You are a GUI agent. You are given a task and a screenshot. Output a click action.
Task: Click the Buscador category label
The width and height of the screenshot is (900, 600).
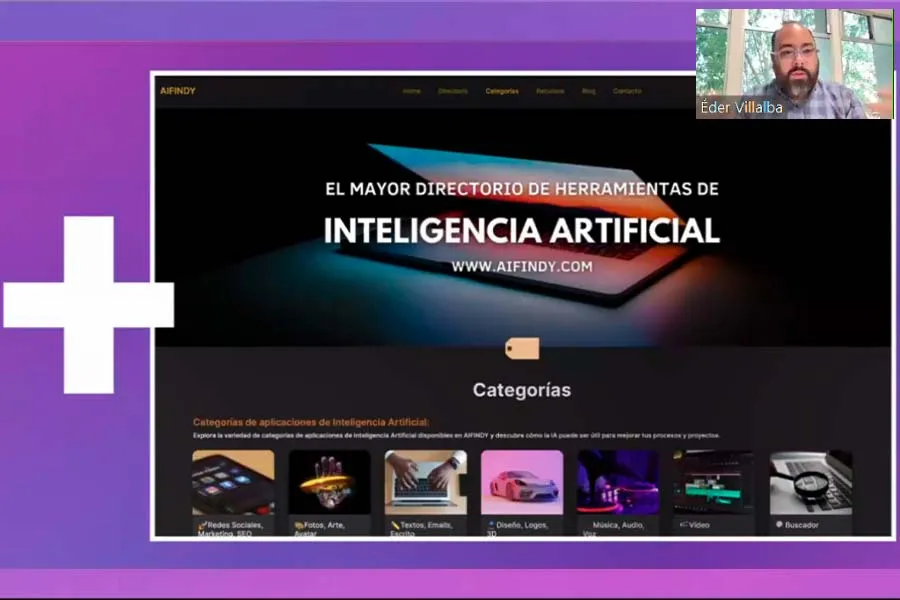[799, 524]
